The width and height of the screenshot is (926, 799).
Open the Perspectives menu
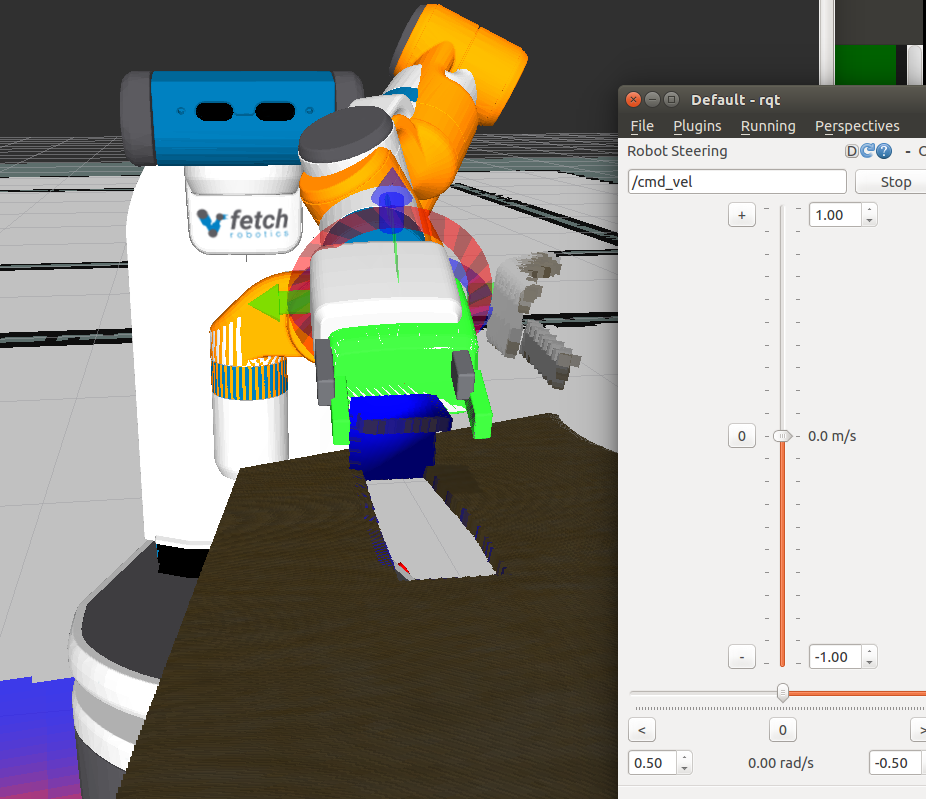pyautogui.click(x=857, y=126)
